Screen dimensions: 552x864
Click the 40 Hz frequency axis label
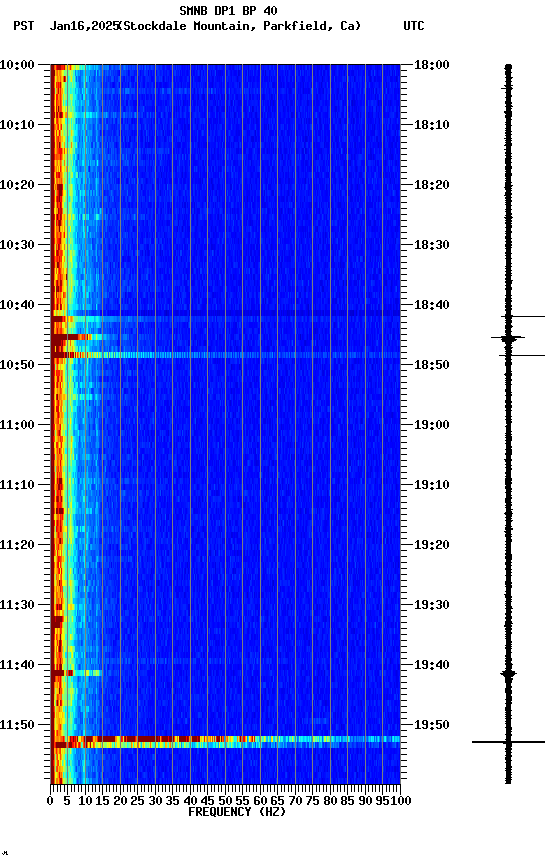pyautogui.click(x=191, y=801)
